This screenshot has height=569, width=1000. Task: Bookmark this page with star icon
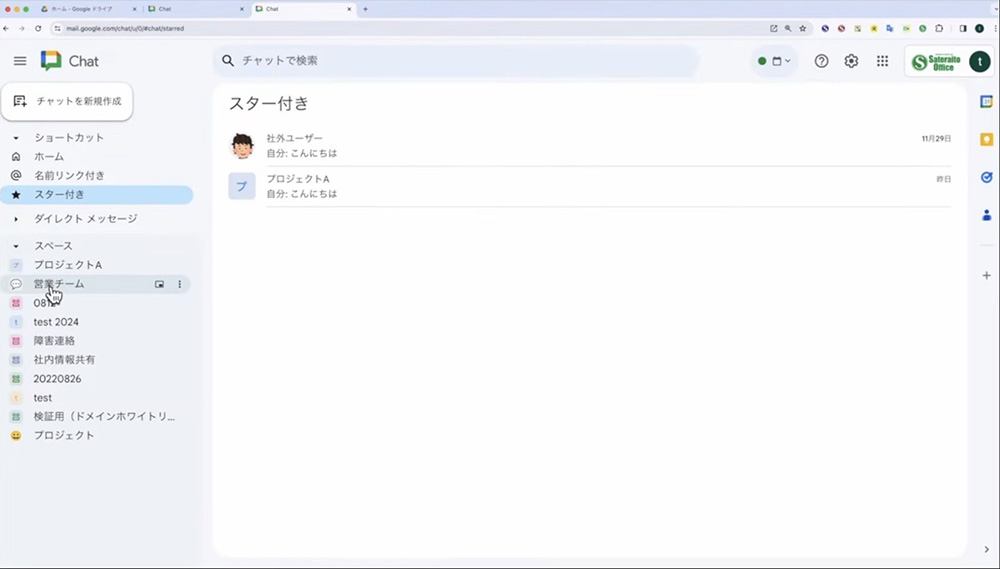click(x=802, y=29)
